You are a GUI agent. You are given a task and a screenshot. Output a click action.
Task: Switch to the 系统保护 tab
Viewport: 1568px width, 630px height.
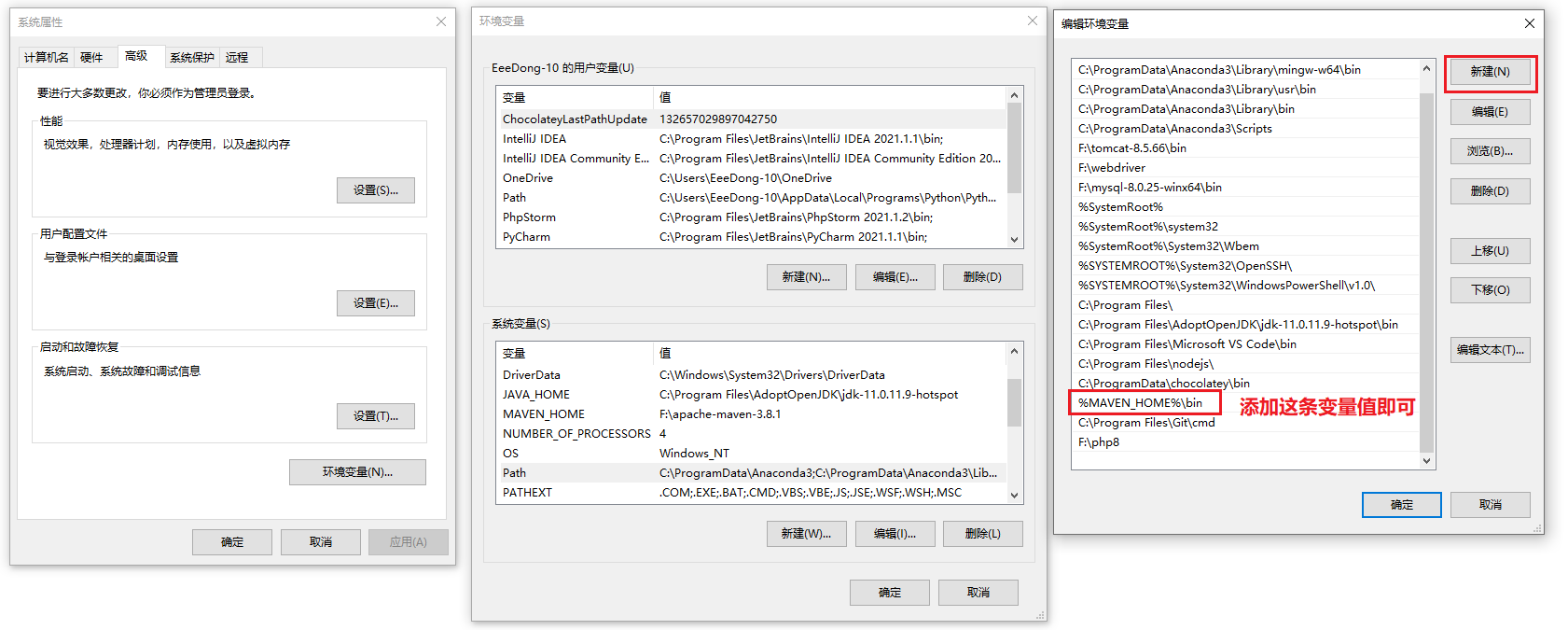[x=191, y=58]
